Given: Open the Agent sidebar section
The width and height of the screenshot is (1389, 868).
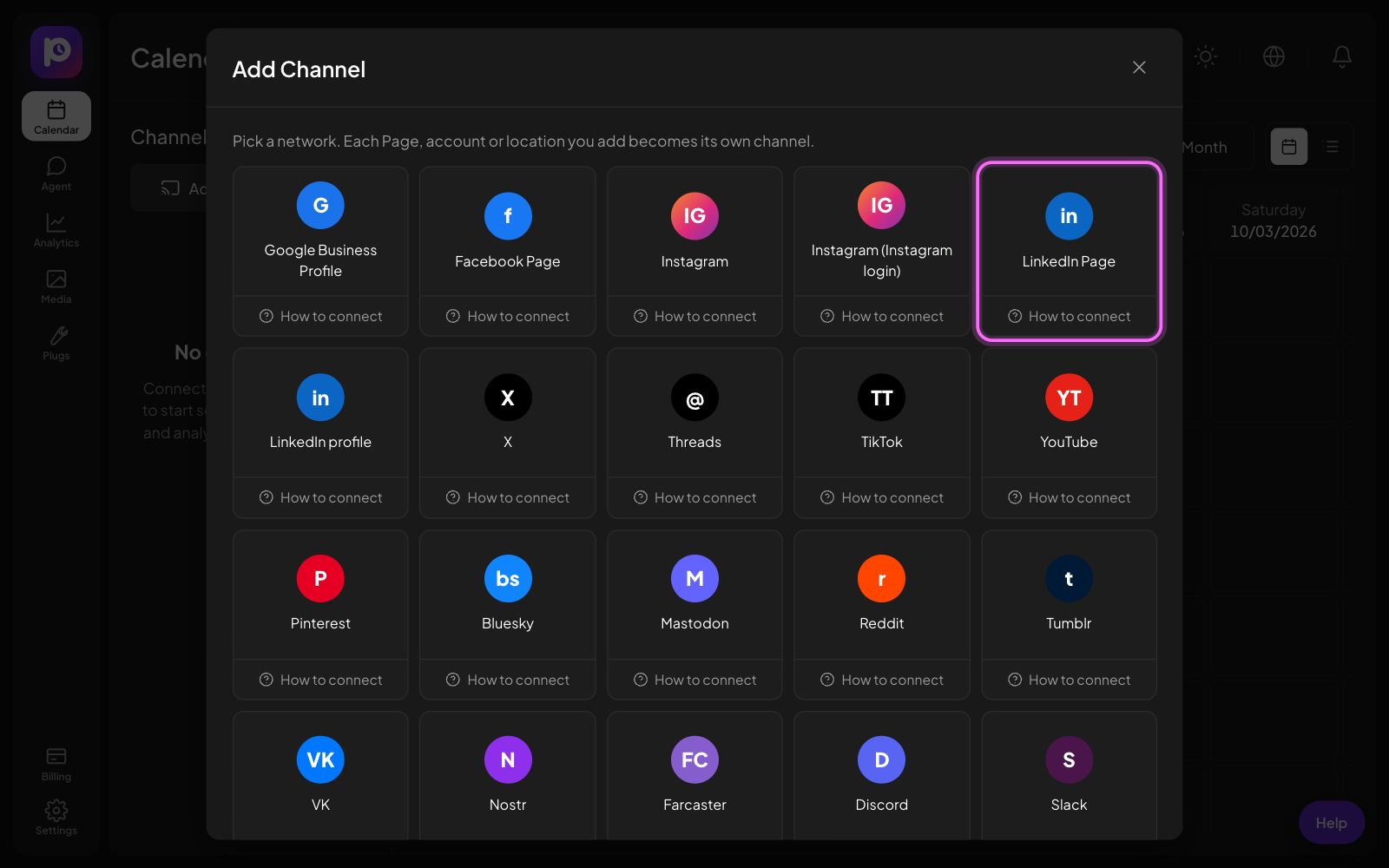Looking at the screenshot, I should point(56,174).
